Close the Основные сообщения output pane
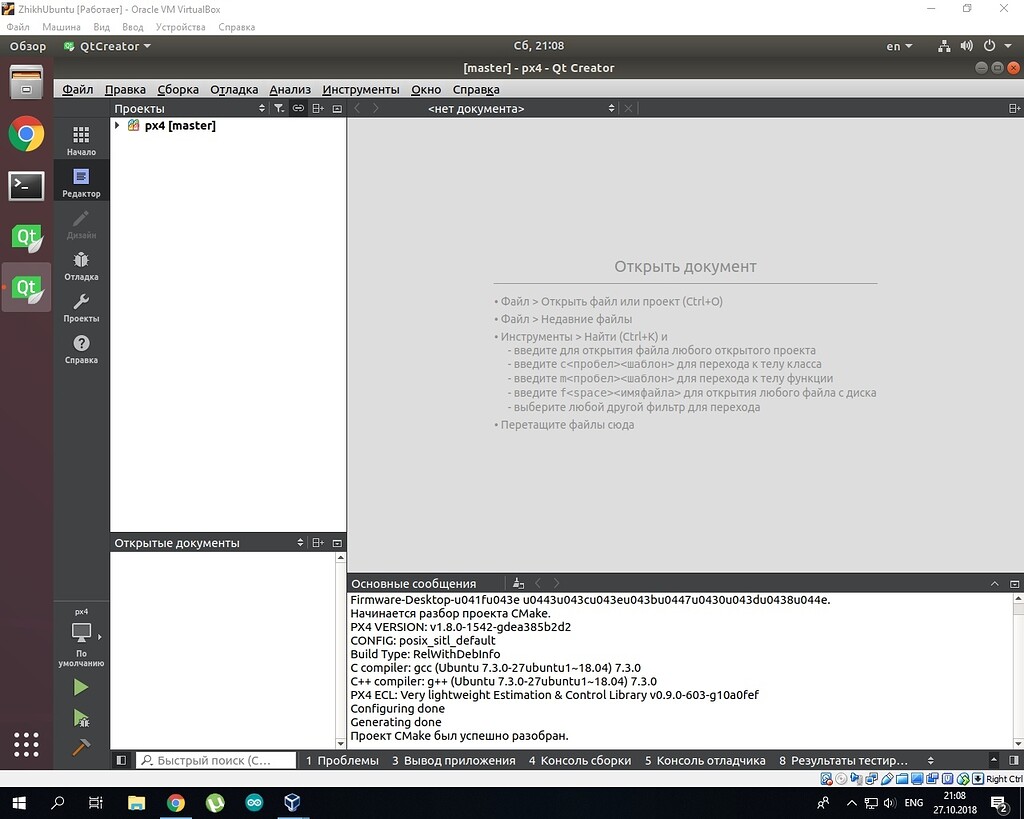 point(1014,583)
